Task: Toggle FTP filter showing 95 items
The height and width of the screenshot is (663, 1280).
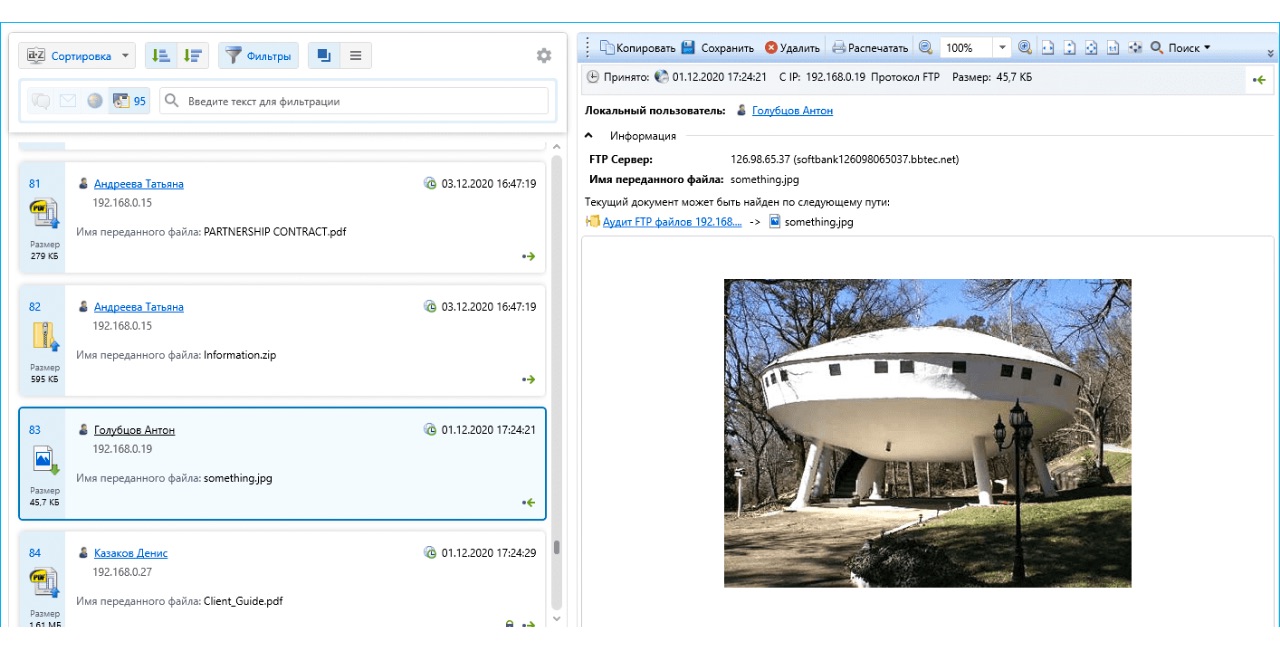Action: tap(129, 101)
